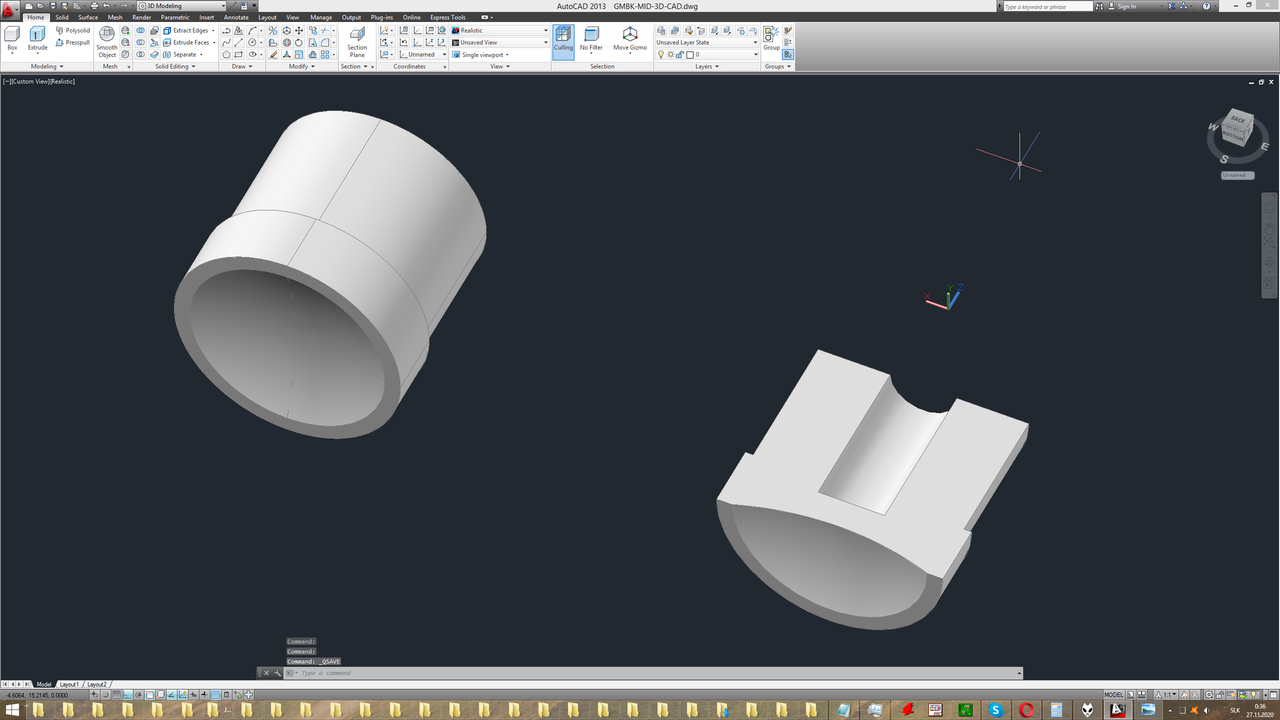Click the viewport label Custom View Realistic
The image size is (1280, 720).
(39, 81)
